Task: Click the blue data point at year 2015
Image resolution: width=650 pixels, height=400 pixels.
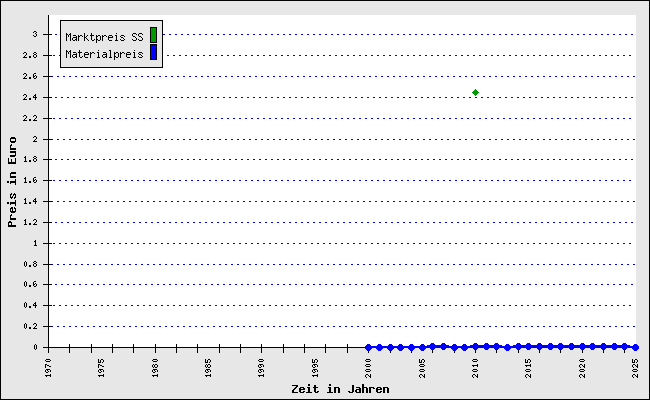Action: point(528,346)
